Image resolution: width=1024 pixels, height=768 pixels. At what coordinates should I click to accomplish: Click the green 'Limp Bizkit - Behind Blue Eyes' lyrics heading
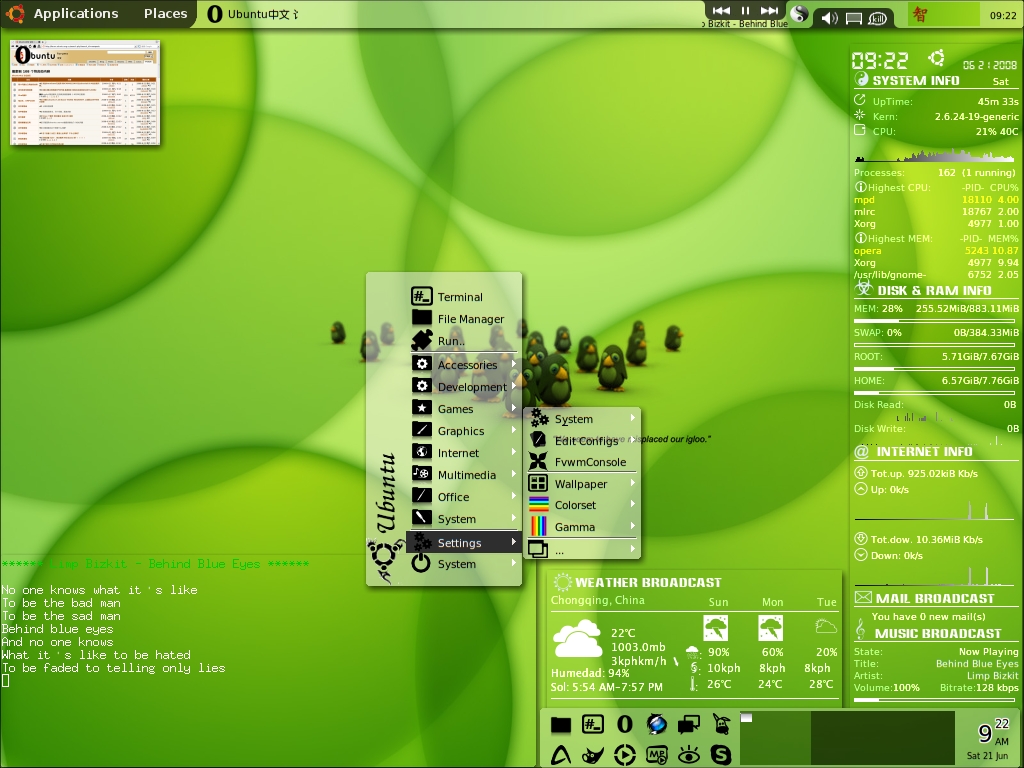155,563
